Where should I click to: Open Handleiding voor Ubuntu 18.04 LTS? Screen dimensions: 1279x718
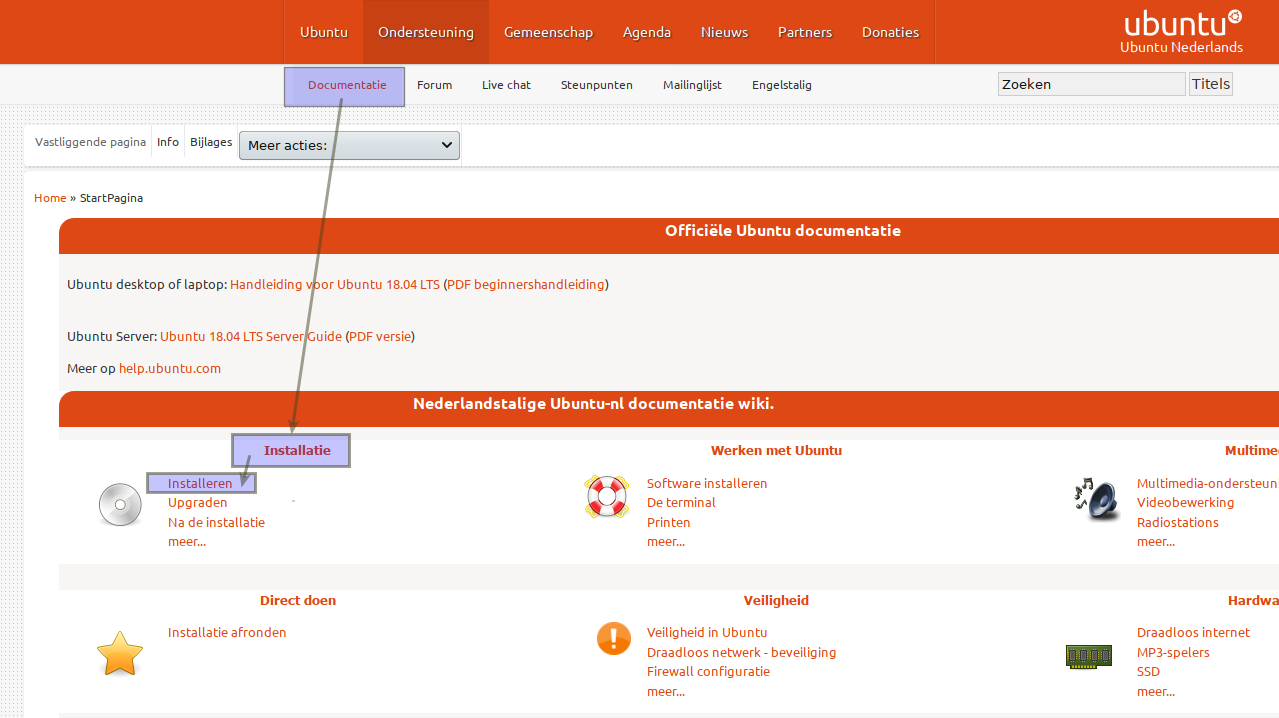(x=335, y=285)
